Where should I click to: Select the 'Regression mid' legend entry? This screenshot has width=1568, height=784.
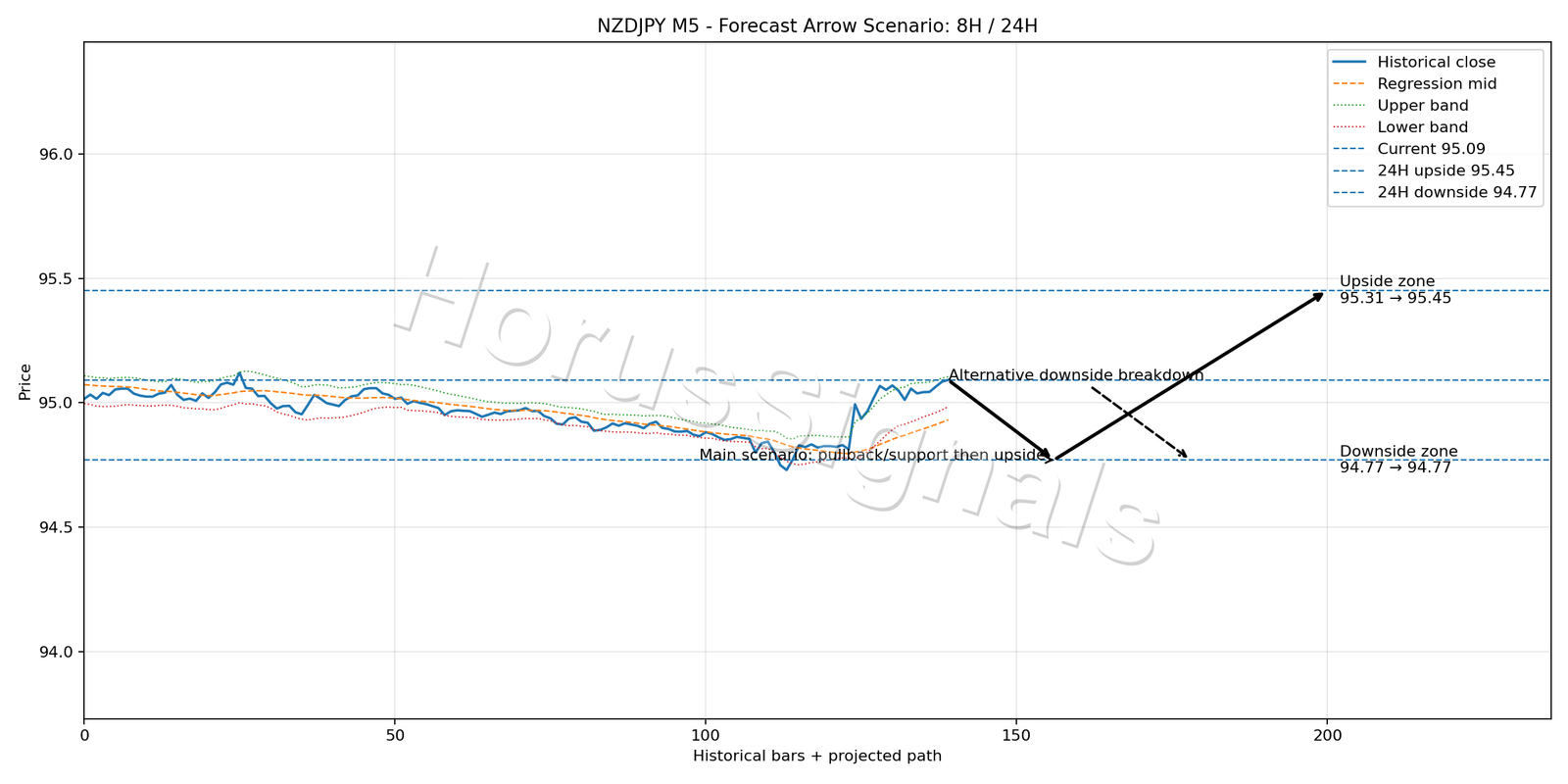pyautogui.click(x=1414, y=83)
